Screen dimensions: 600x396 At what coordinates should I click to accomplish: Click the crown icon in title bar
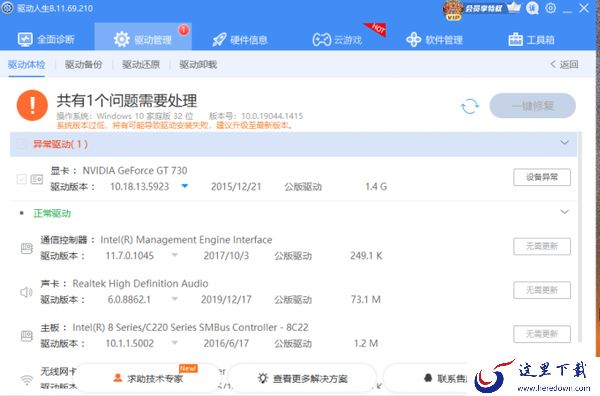(514, 7)
